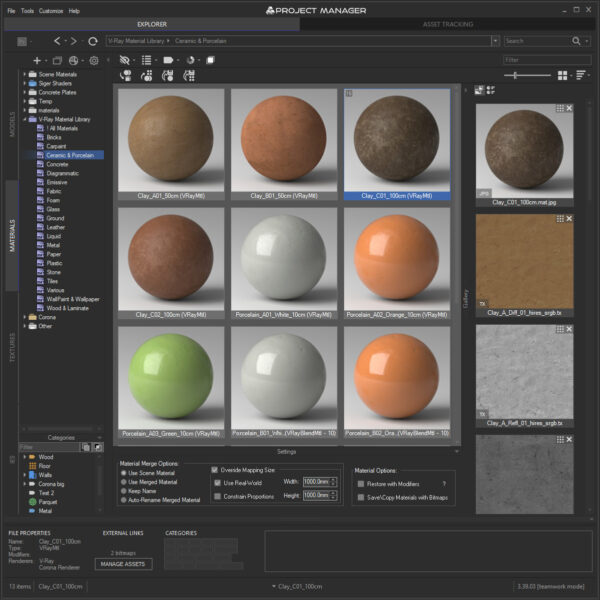This screenshot has width=600, height=600.
Task: Open the Customize menu
Action: click(x=51, y=11)
